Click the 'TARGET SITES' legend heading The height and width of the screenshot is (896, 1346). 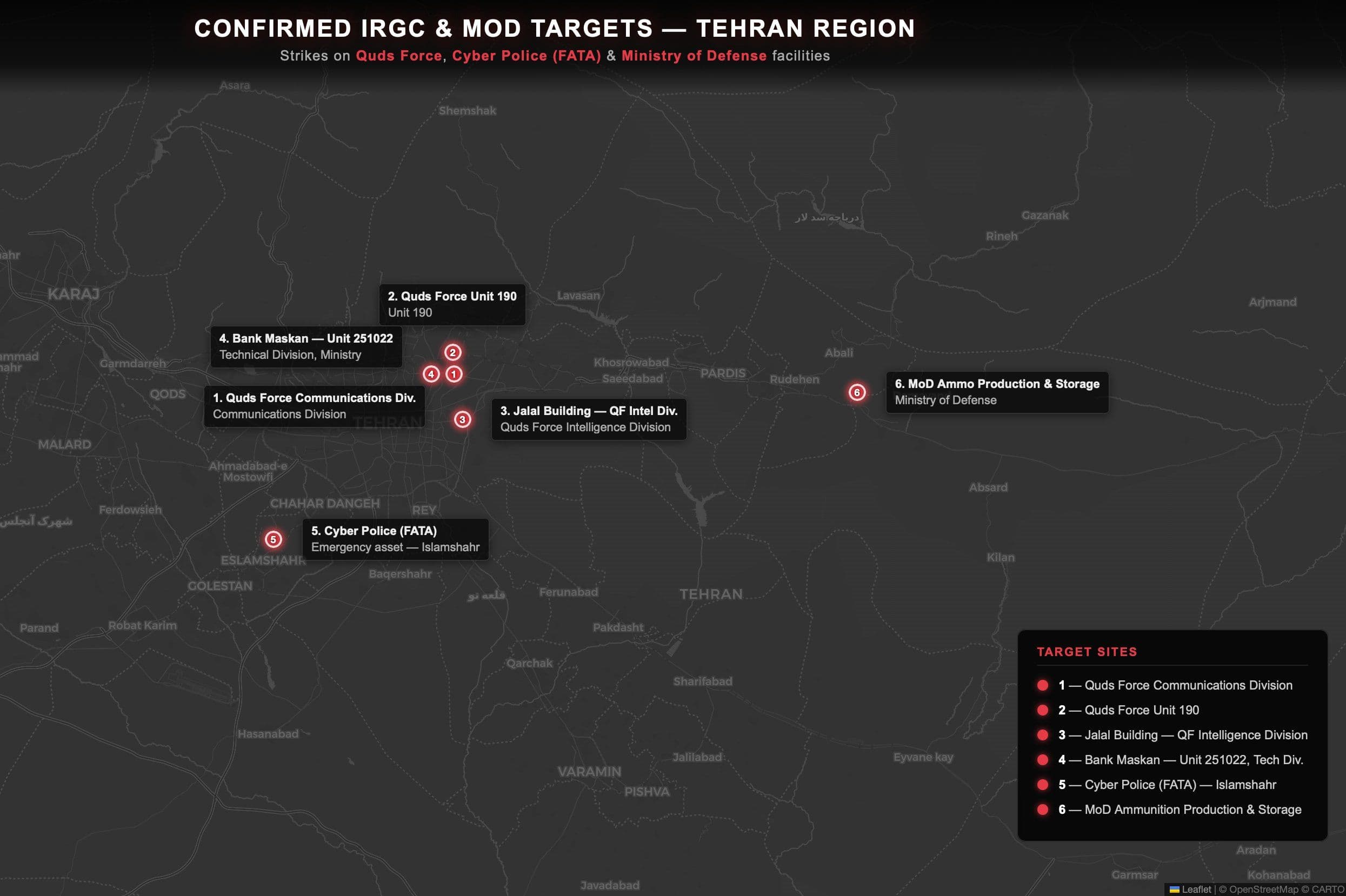(x=1087, y=652)
